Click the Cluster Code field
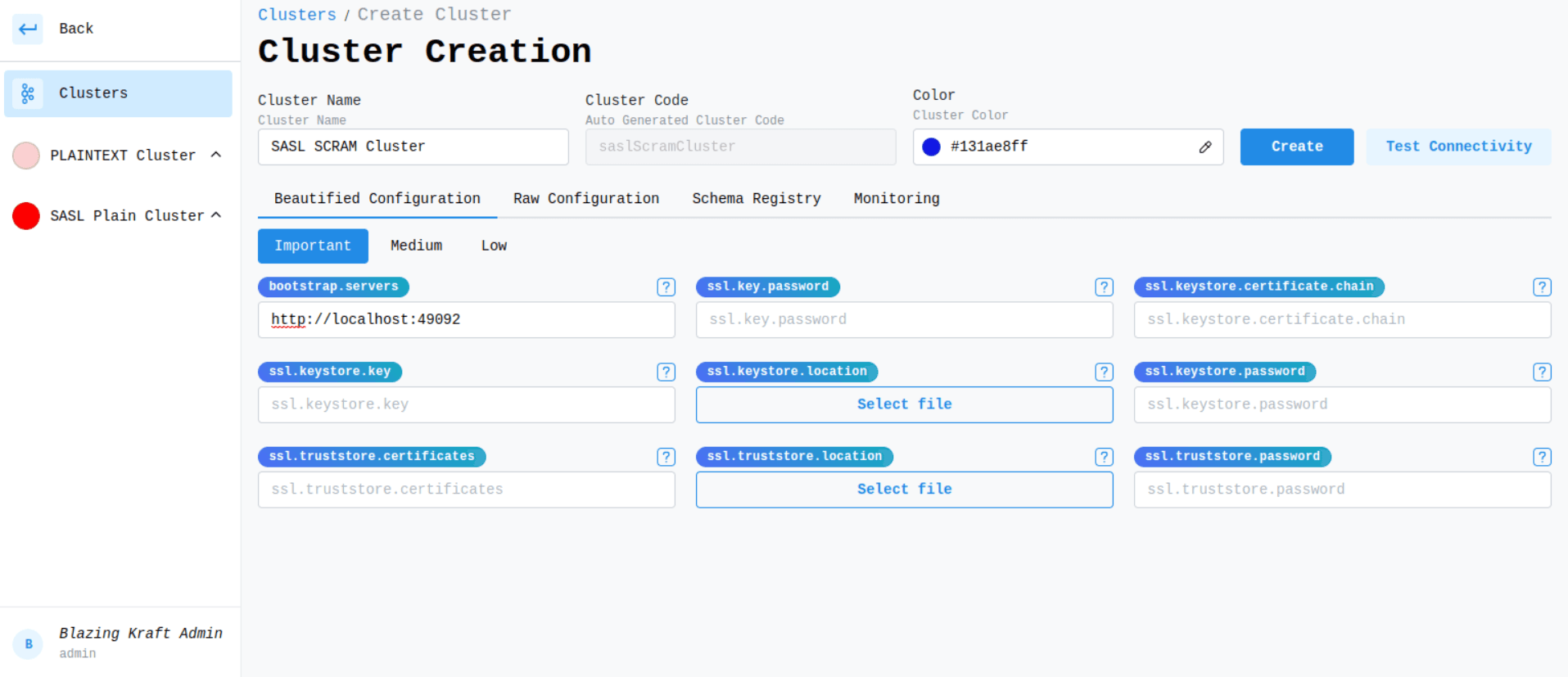 (x=741, y=147)
